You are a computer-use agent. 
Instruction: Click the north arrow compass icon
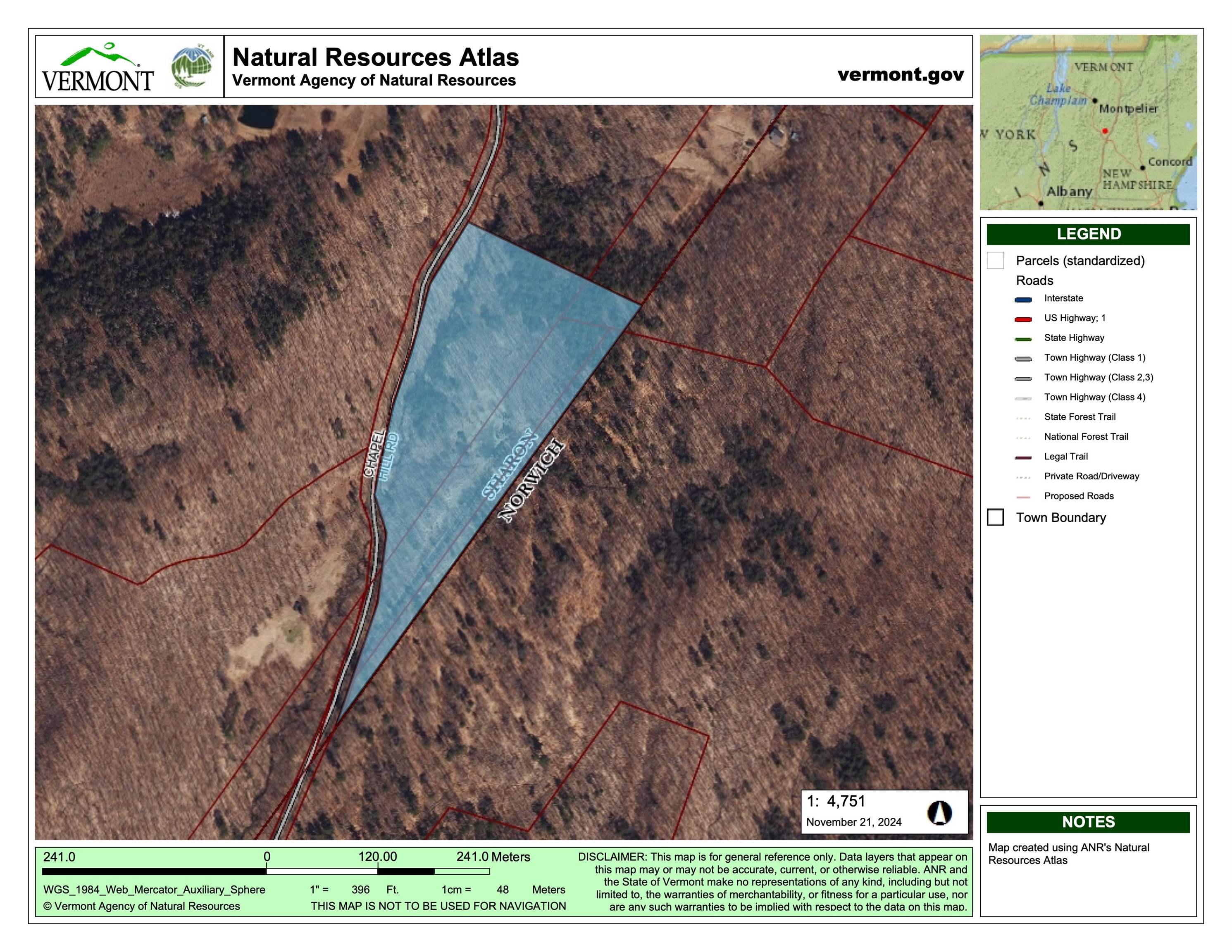(939, 813)
